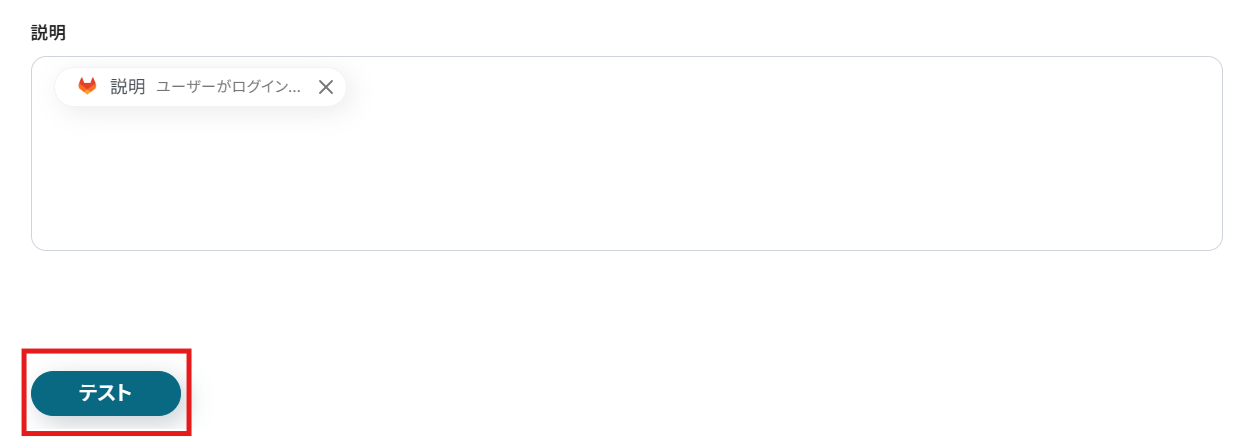Select the 説明 label inside the chip
Screen dimensions: 1251x437
coord(128,87)
